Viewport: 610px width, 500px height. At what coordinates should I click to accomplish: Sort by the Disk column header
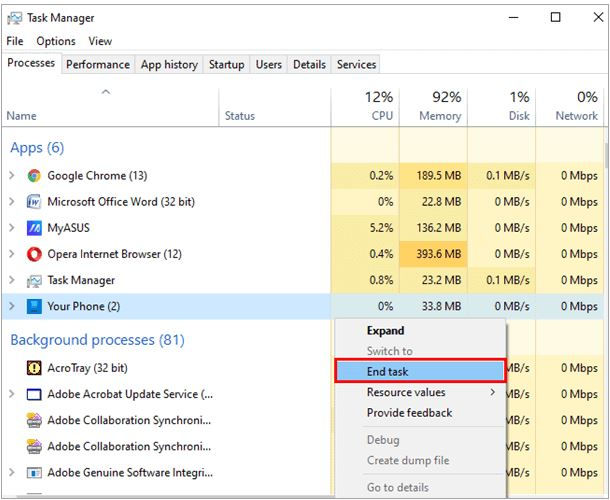click(x=501, y=108)
